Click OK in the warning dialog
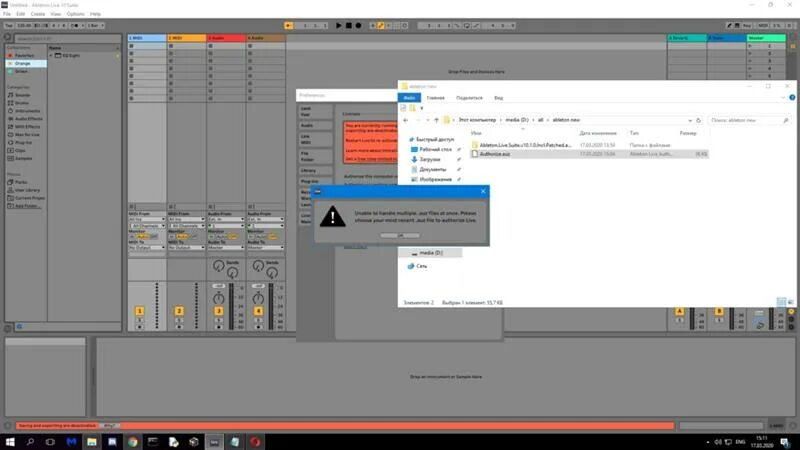Image resolution: width=800 pixels, height=450 pixels. click(400, 235)
